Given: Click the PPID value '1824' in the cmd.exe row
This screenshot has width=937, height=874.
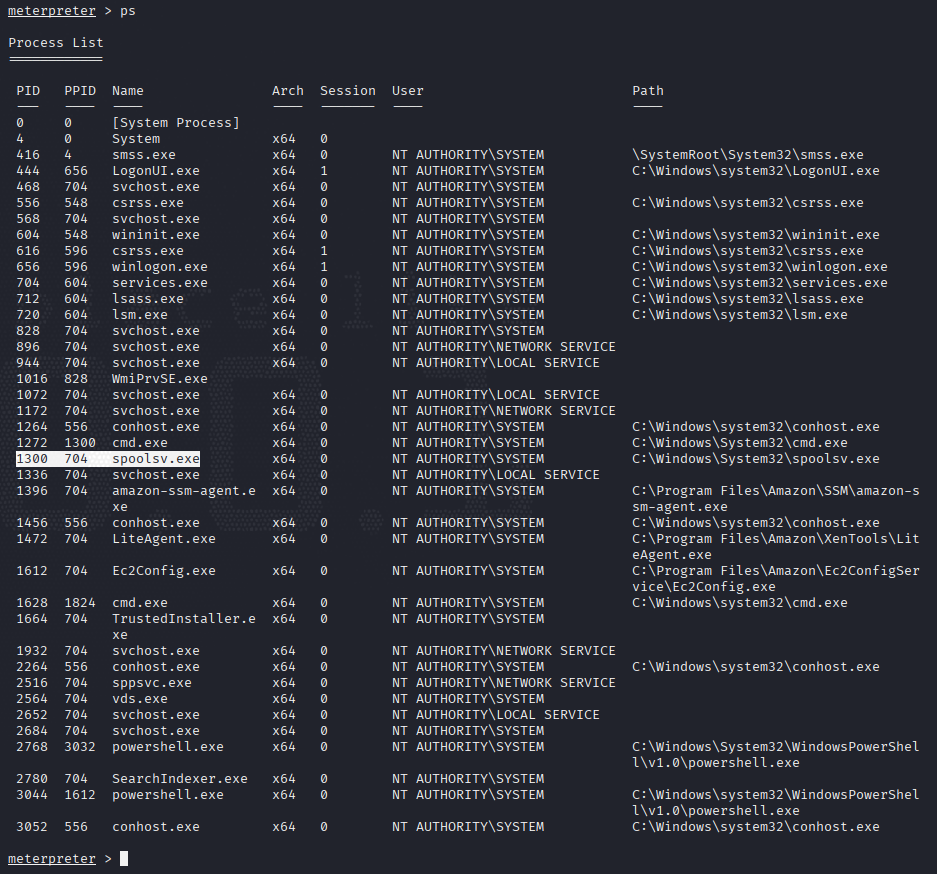Looking at the screenshot, I should [x=80, y=603].
